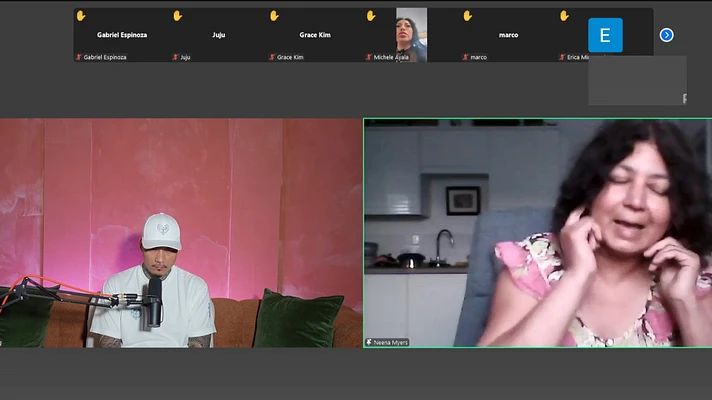712x400 pixels.
Task: Click the raised hand icon on Juju's tile
Action: click(178, 16)
